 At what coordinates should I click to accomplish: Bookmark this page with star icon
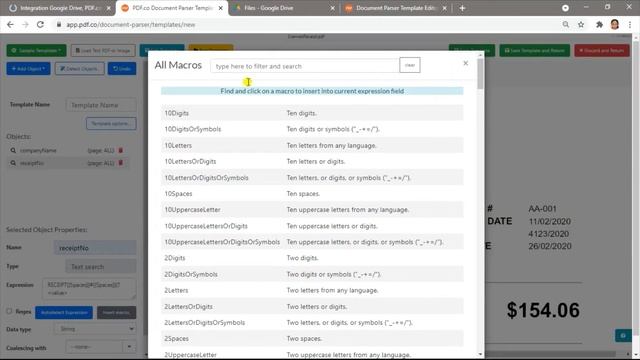581,24
